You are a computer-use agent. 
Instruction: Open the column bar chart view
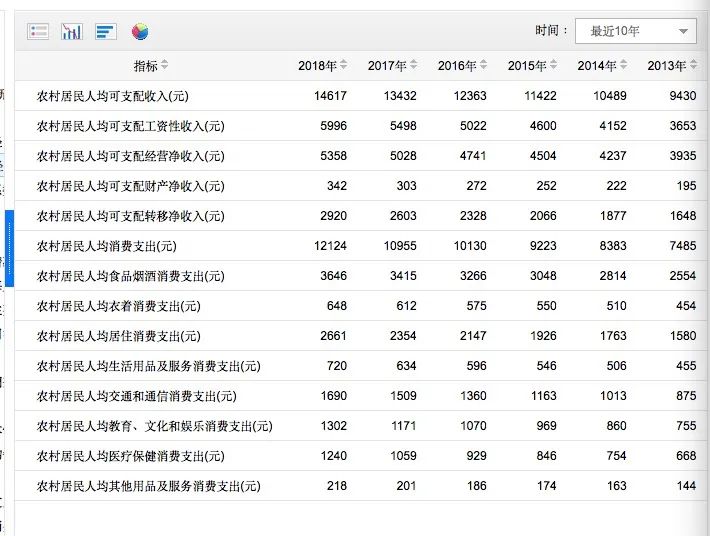[x=72, y=32]
